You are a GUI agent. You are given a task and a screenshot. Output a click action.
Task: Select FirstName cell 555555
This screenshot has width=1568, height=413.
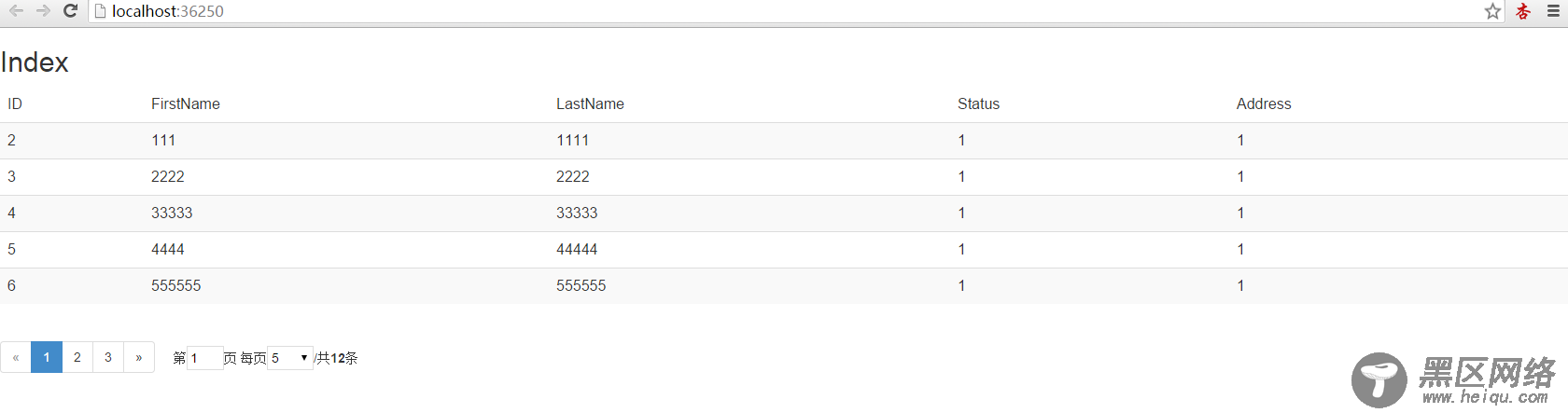(x=176, y=285)
